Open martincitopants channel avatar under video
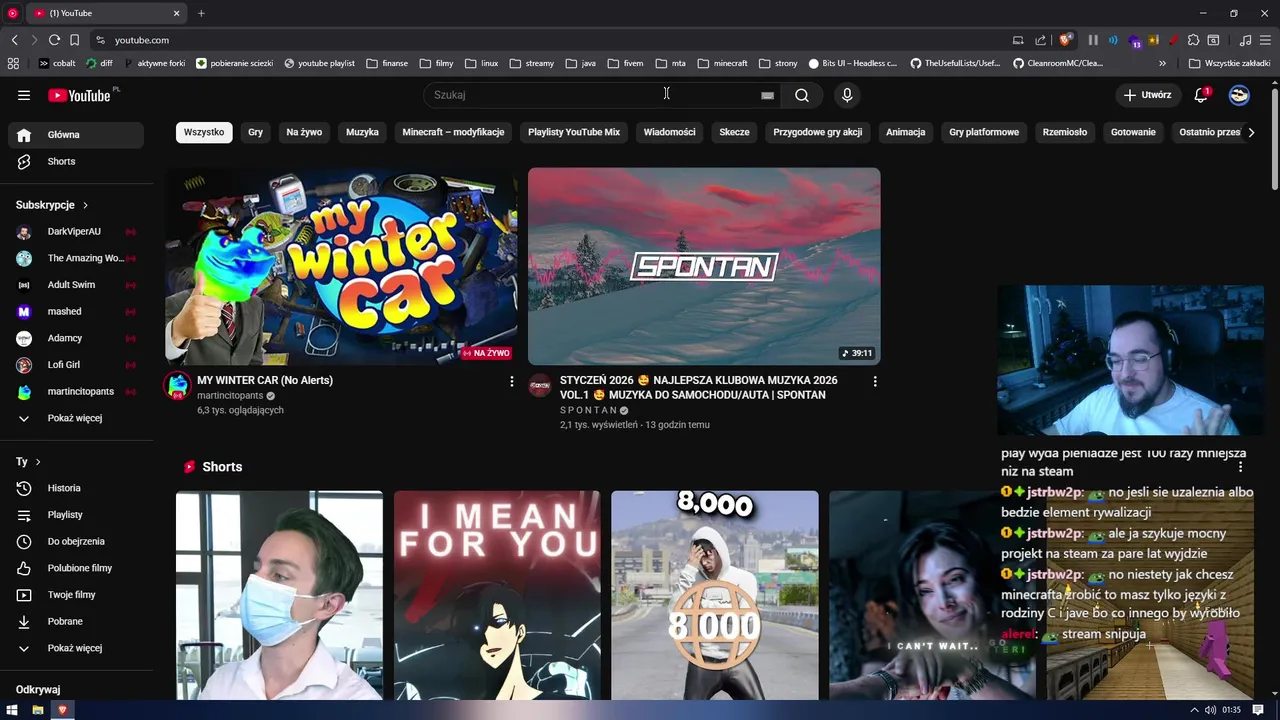The height and width of the screenshot is (720, 1280). (178, 385)
